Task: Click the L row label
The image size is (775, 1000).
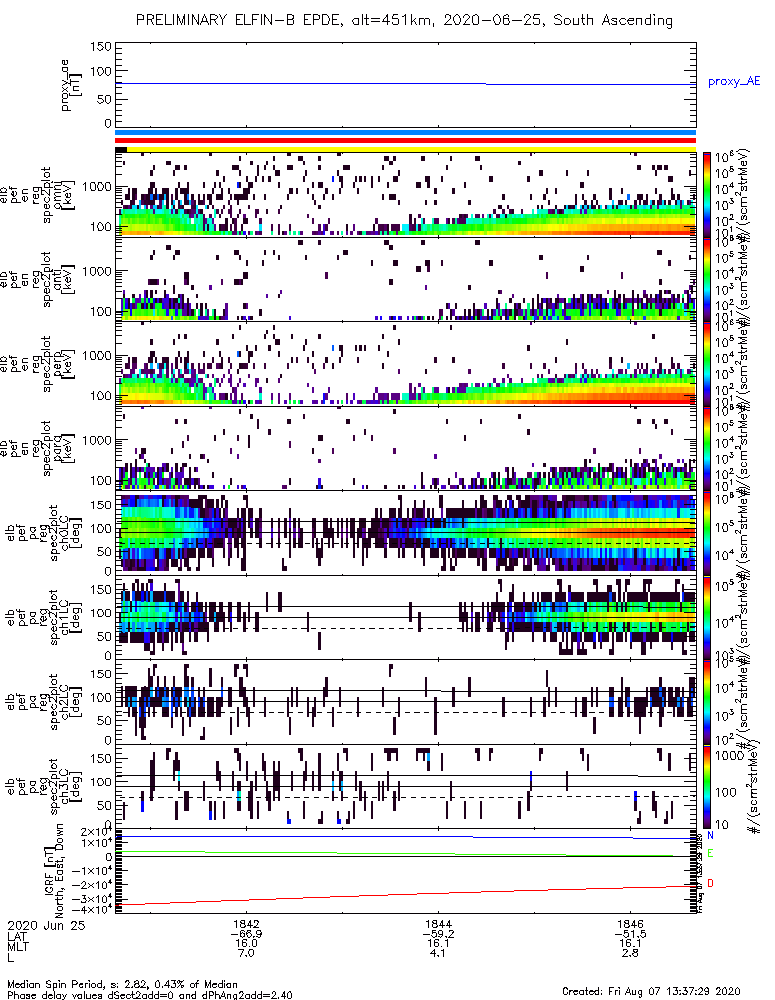Action: coord(10,957)
